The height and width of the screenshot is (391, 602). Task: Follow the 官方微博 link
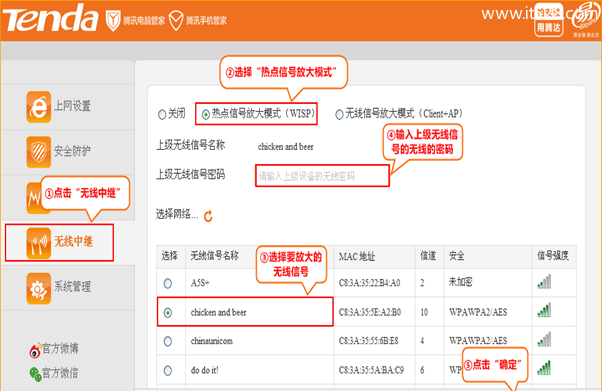(x=60, y=349)
